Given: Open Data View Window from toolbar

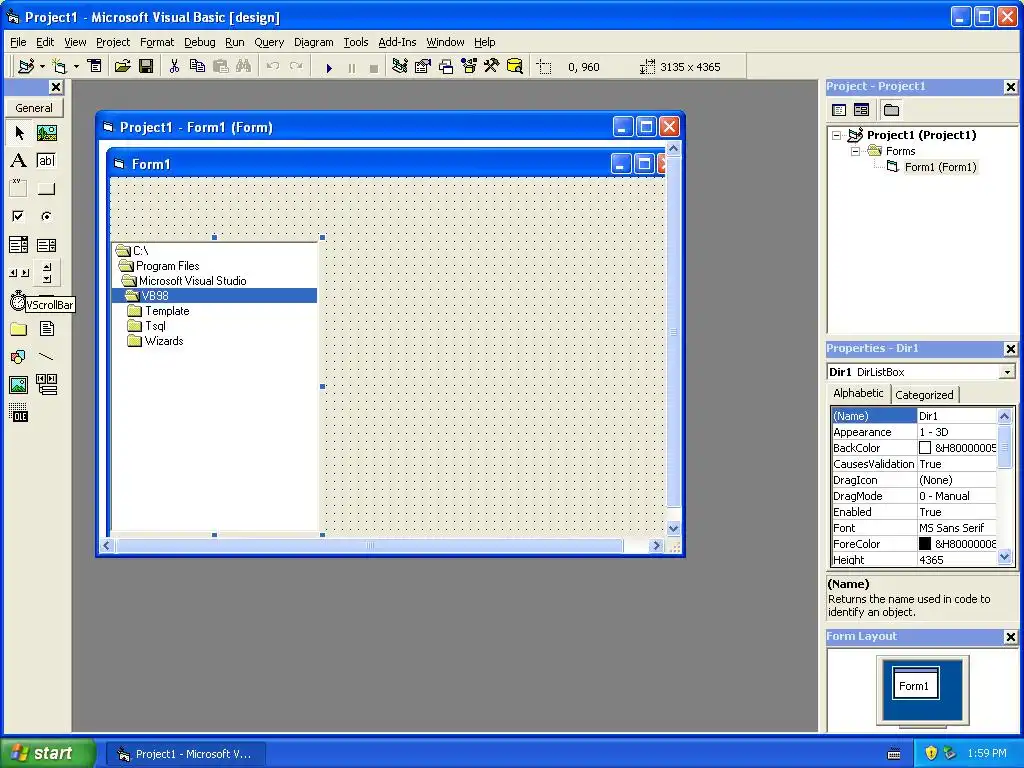Looking at the screenshot, I should tap(515, 66).
